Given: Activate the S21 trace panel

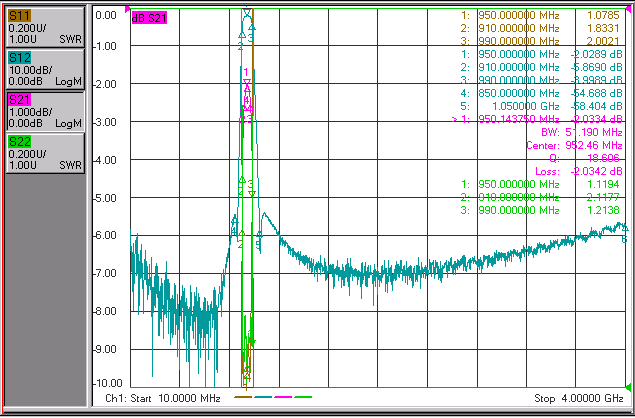Looking at the screenshot, I should 45,111.
